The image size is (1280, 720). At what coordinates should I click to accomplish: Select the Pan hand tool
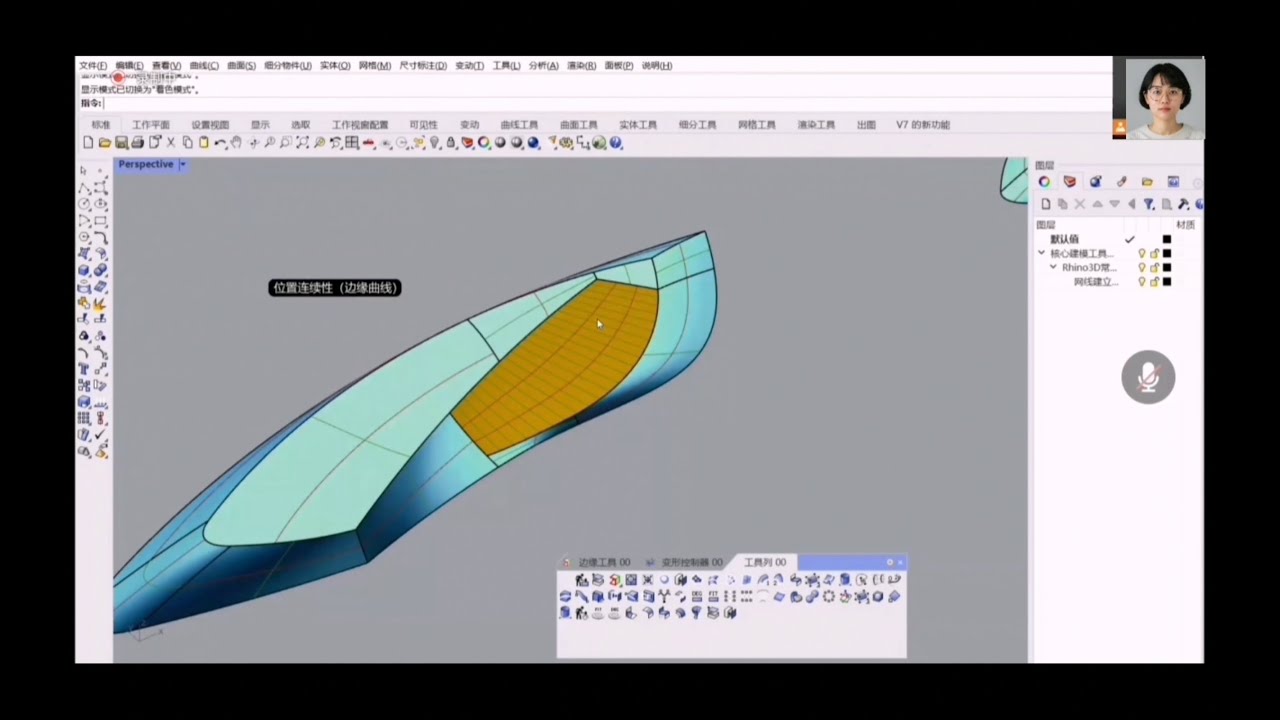tap(236, 143)
